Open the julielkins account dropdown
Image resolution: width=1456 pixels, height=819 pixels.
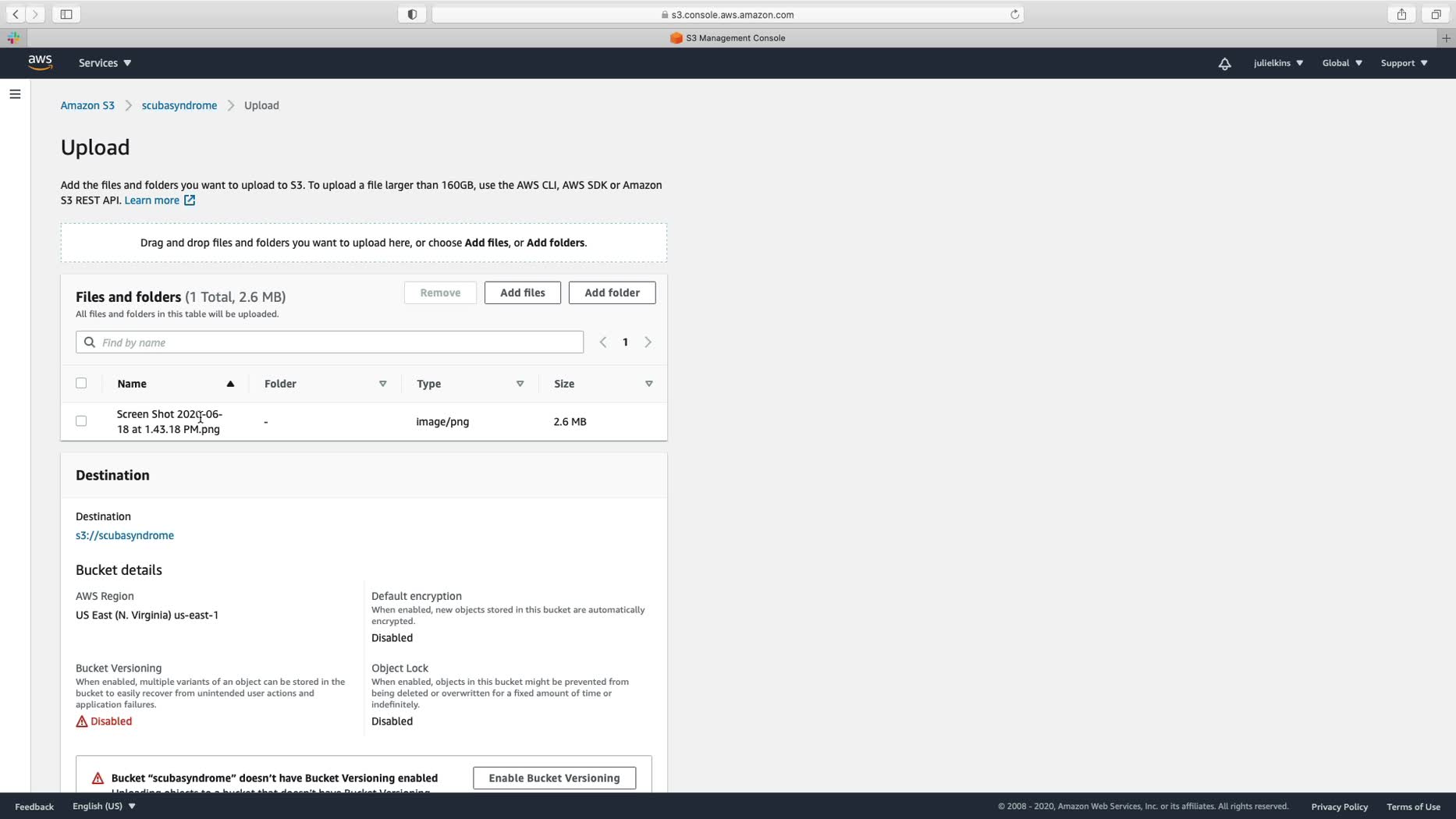[x=1278, y=63]
